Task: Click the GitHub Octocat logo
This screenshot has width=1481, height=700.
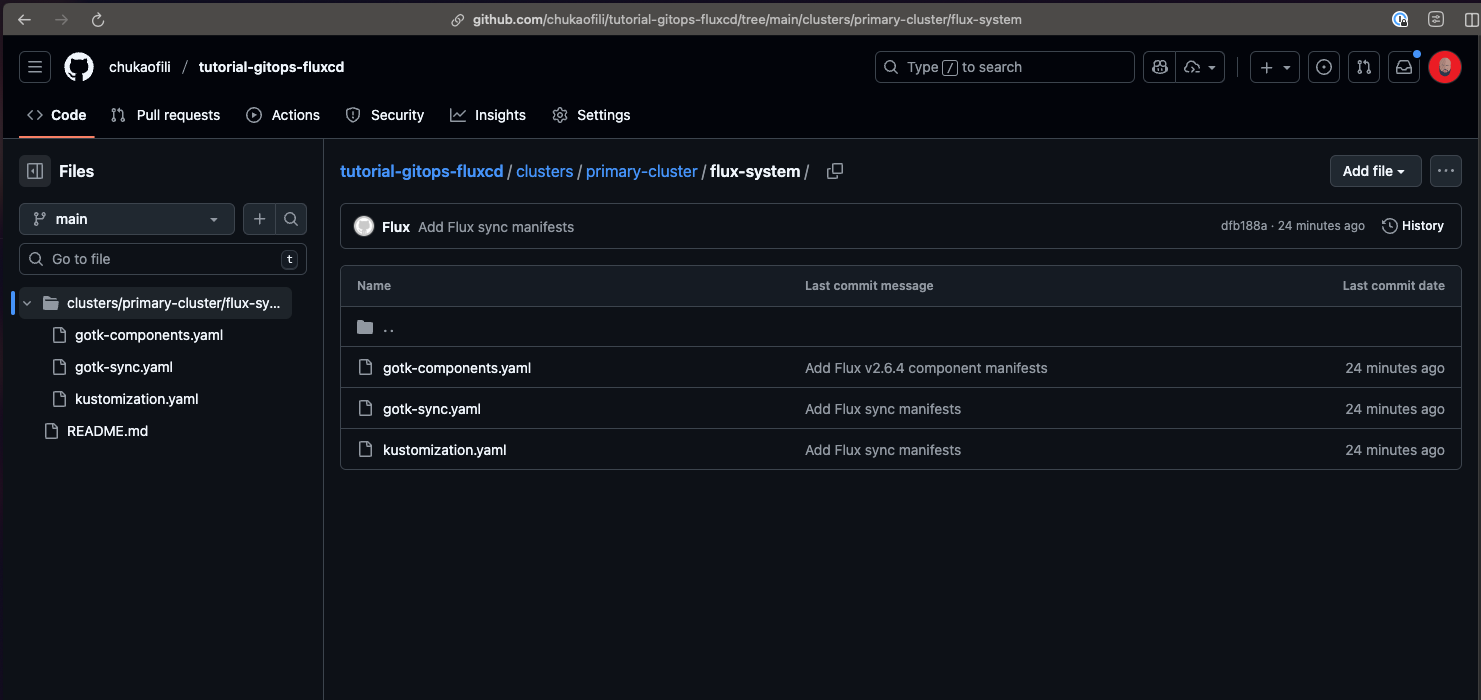Action: [79, 67]
